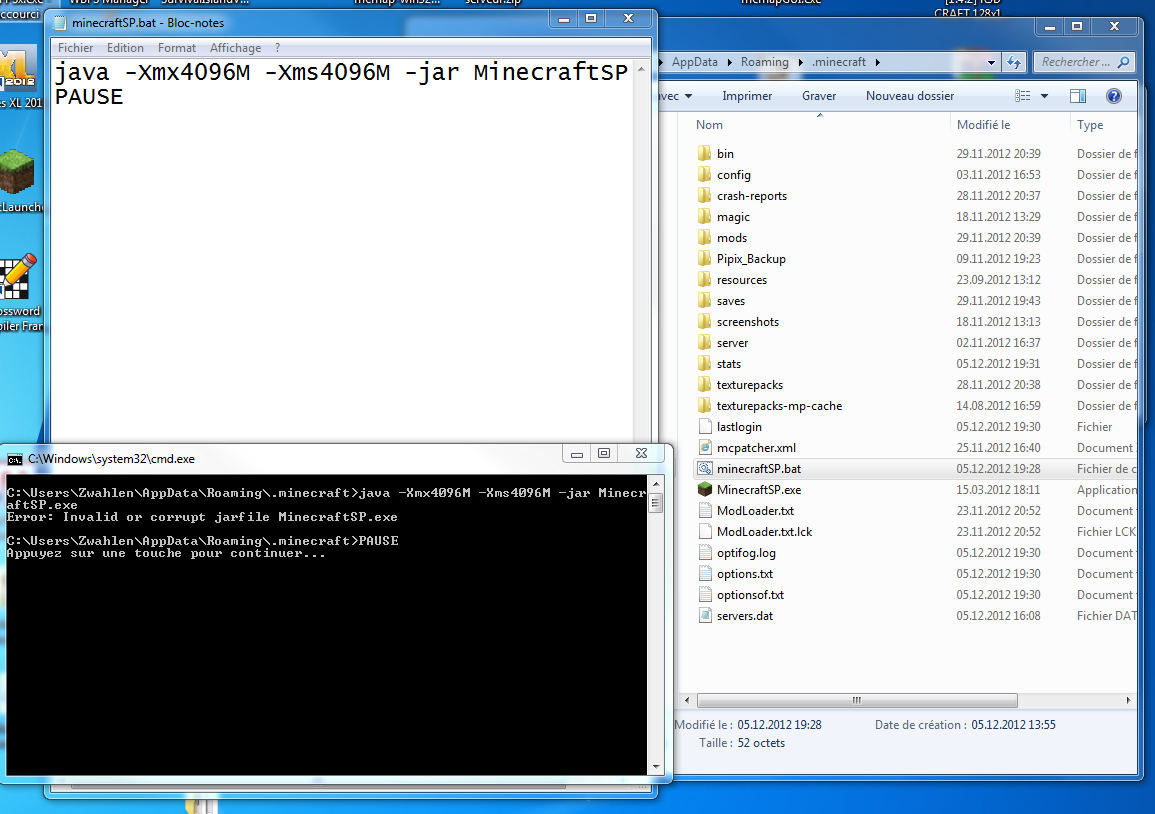Select the screenshots folder icon
1155x814 pixels.
(x=704, y=321)
